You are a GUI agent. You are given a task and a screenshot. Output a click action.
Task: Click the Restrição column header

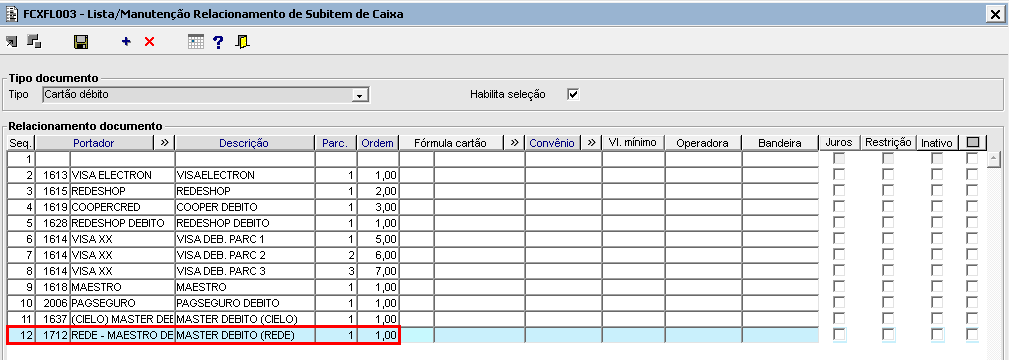click(x=888, y=142)
